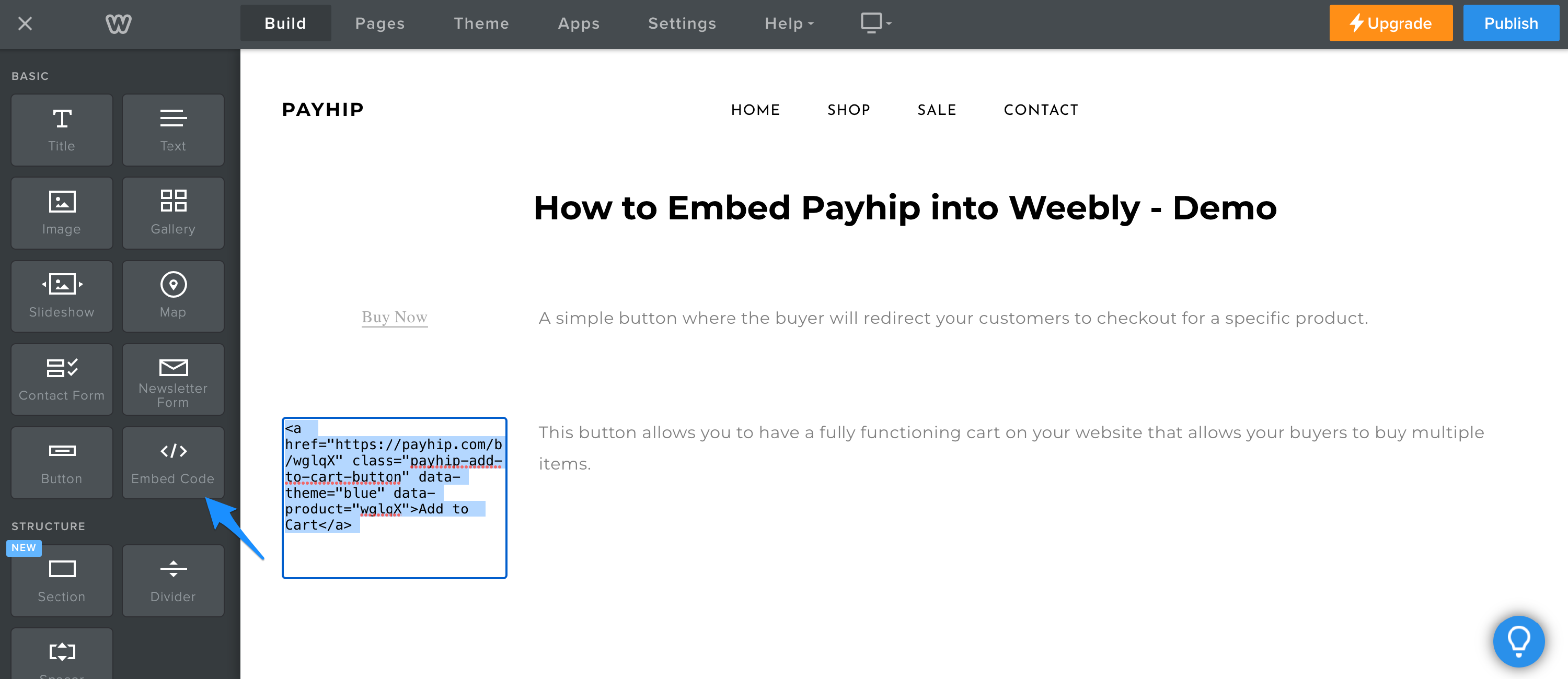Add a Button element

coord(62,462)
